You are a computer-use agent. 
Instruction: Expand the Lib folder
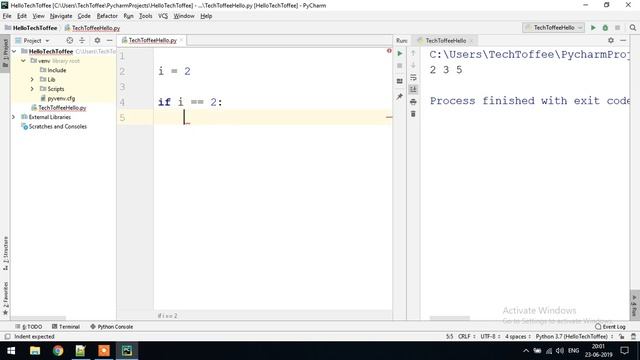[32, 80]
